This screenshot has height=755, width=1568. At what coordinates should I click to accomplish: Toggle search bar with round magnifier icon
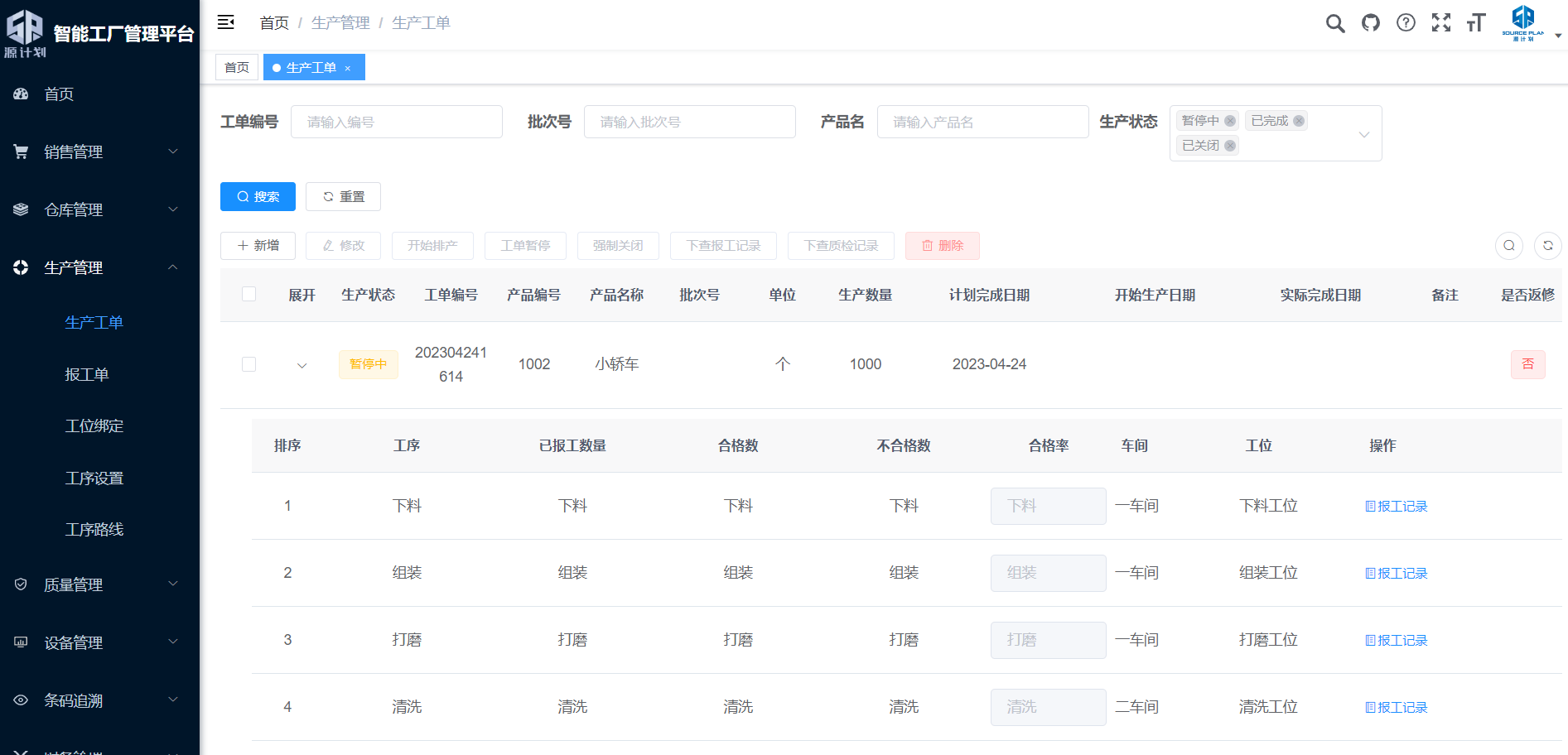(1508, 246)
